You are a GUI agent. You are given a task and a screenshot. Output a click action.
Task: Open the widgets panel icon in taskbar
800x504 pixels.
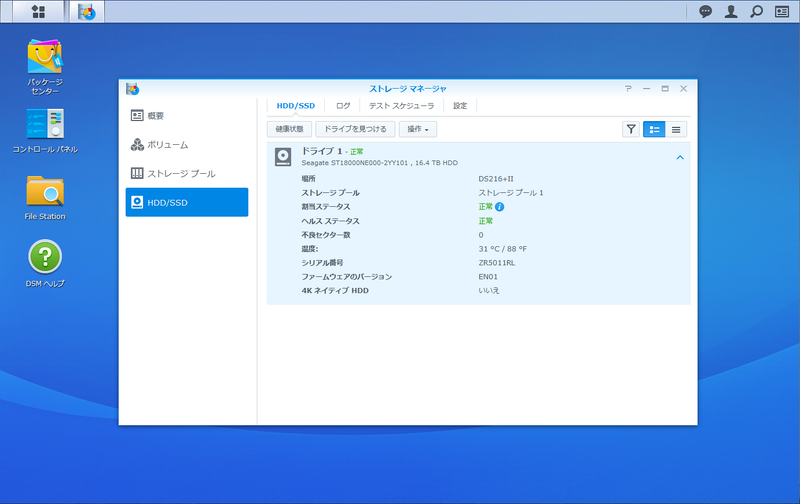[x=782, y=11]
